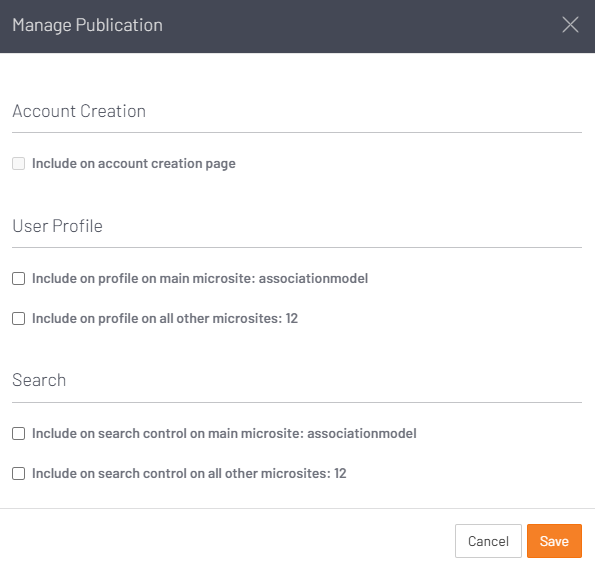Check Include on profile on all other microsites
The image size is (595, 570).
tap(19, 318)
